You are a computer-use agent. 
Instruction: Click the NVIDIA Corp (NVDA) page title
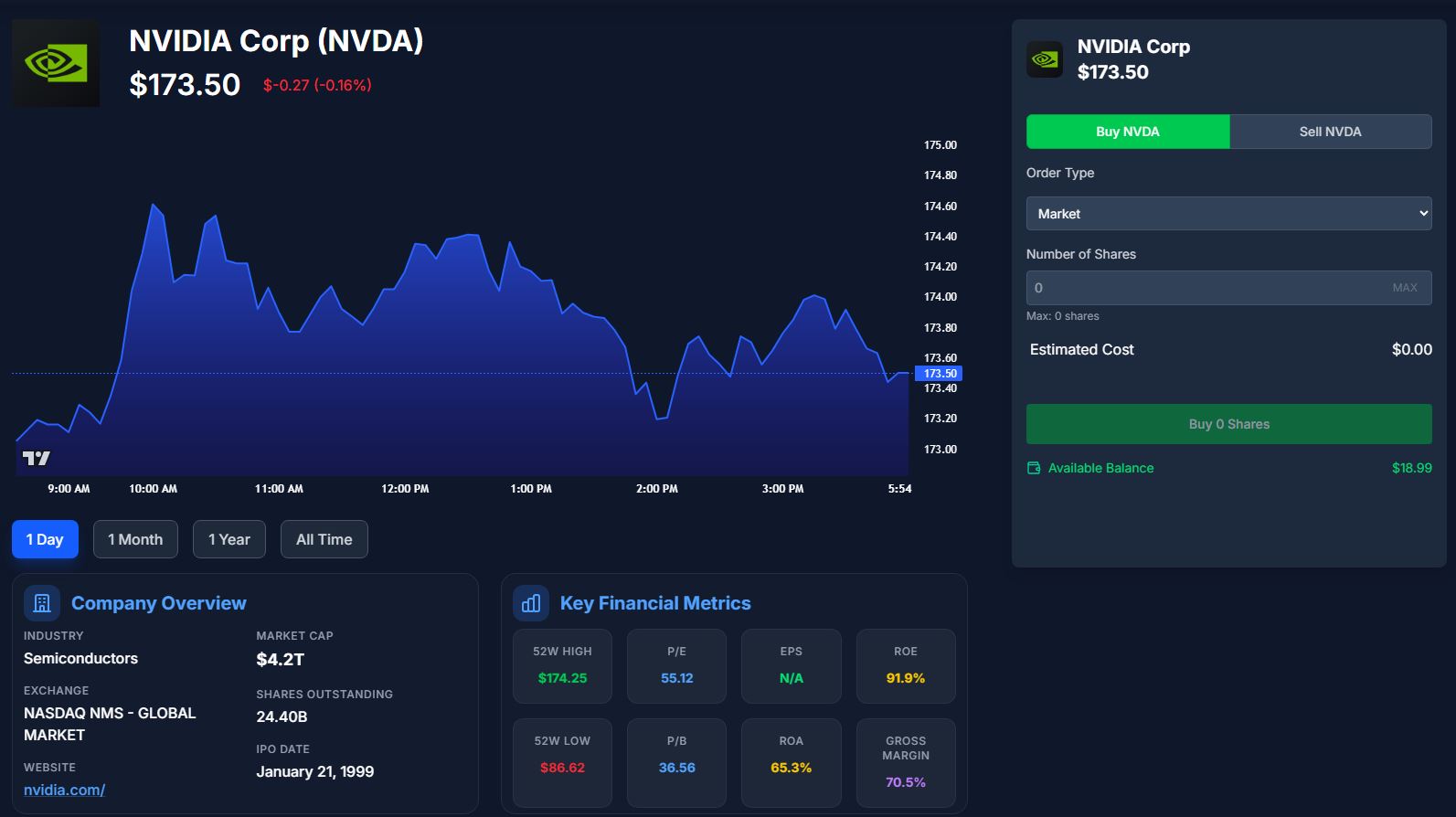(x=276, y=41)
